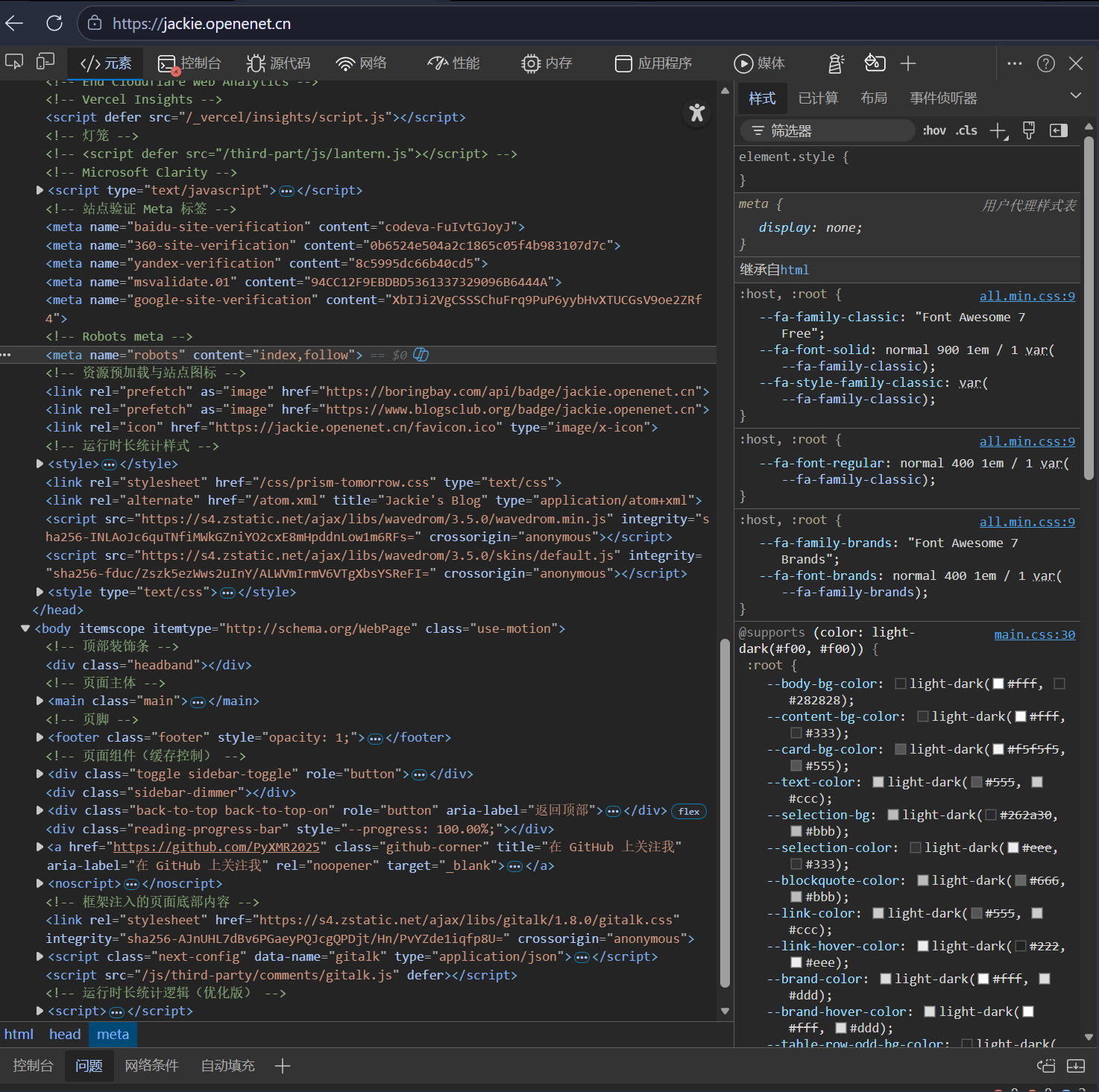Click the github.com/PyXMR2025 href link

click(x=216, y=847)
